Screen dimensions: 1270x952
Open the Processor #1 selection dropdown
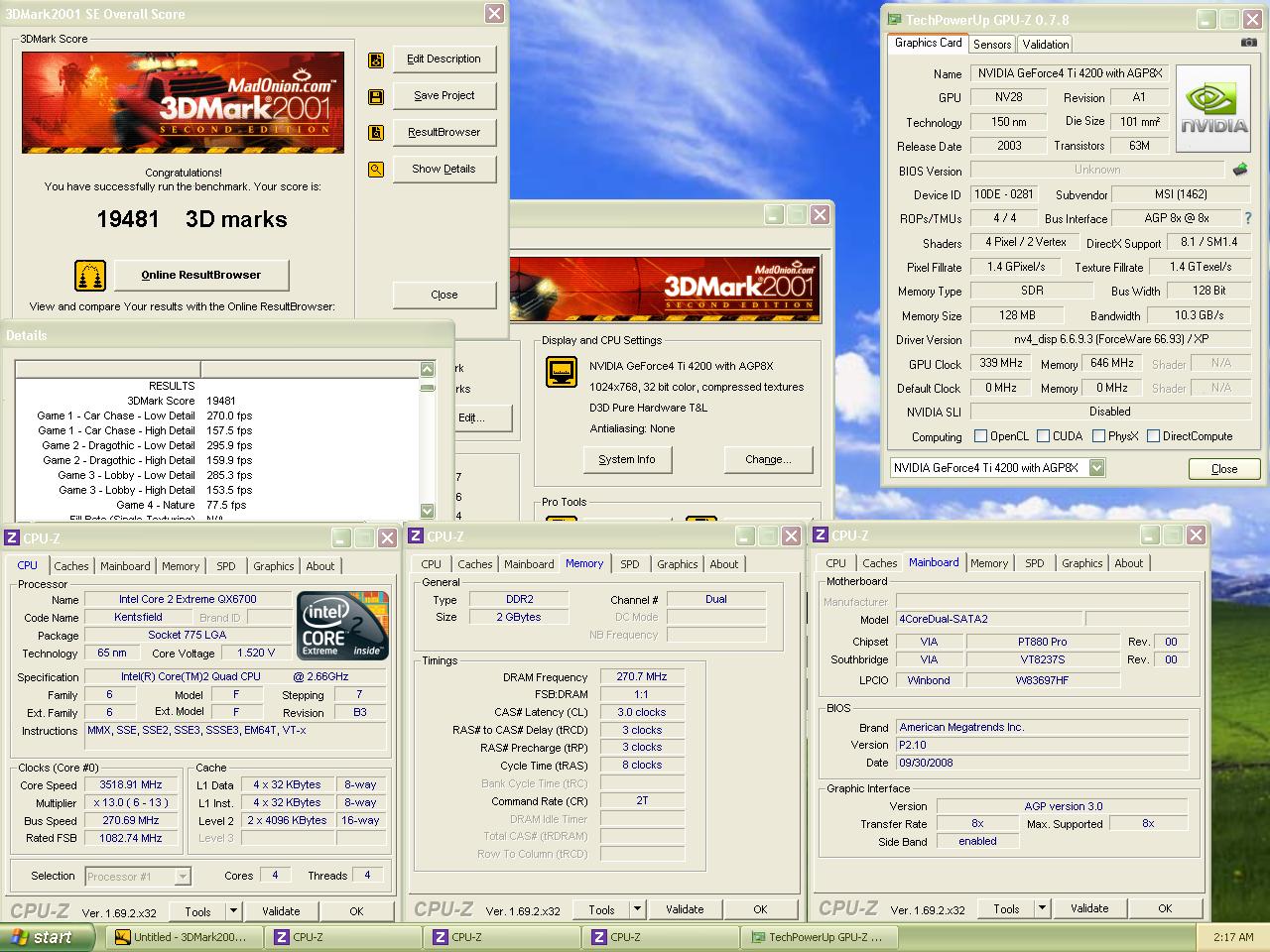pos(183,877)
